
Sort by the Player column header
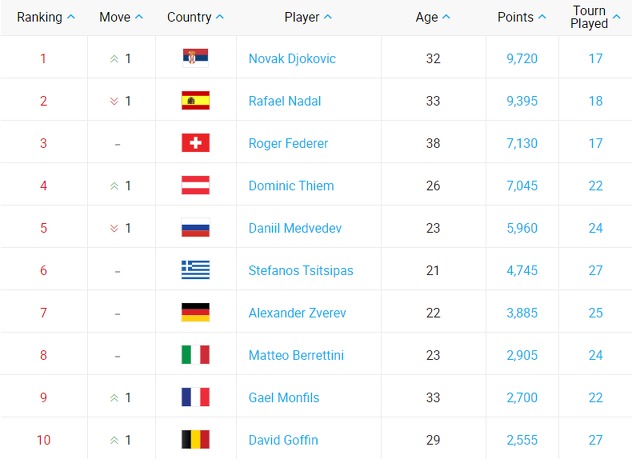[x=308, y=17]
